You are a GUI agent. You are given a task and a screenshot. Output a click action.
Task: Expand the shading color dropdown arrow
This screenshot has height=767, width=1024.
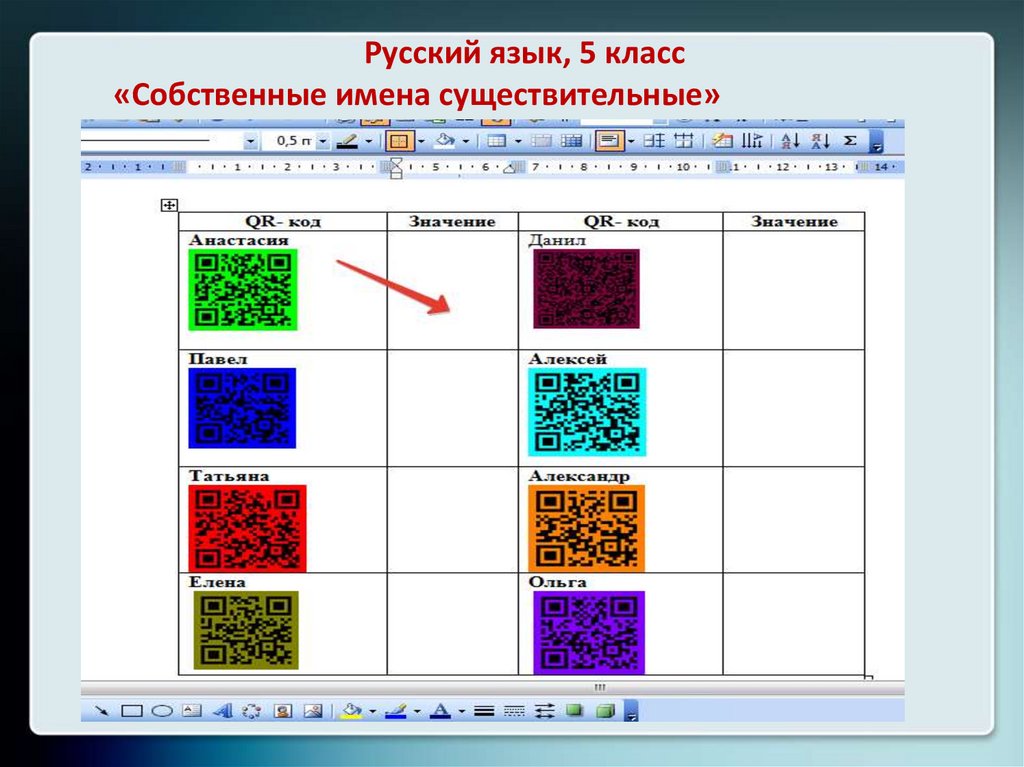pyautogui.click(x=466, y=141)
